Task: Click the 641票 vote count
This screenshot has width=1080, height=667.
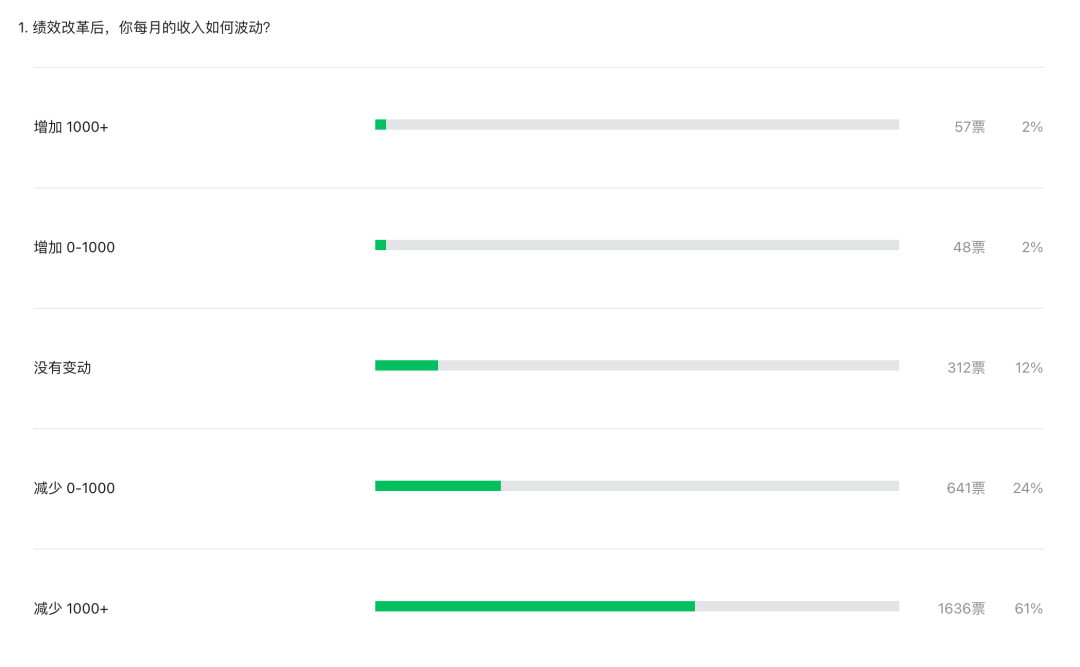Action: click(x=966, y=488)
